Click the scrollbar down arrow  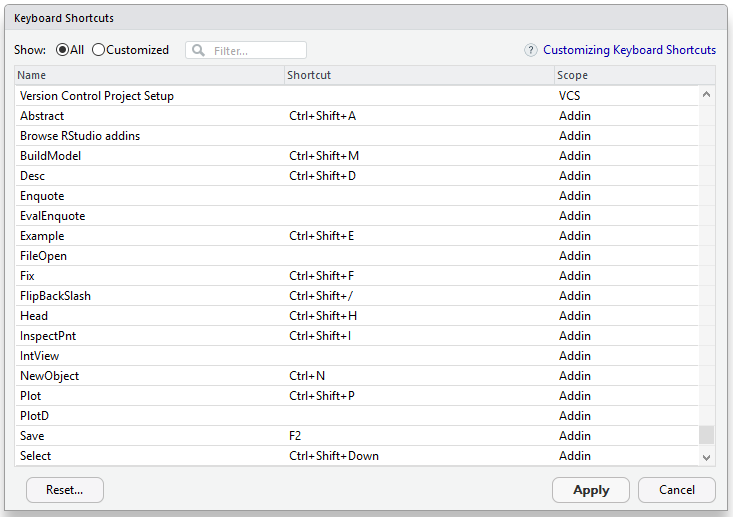pyautogui.click(x=707, y=457)
